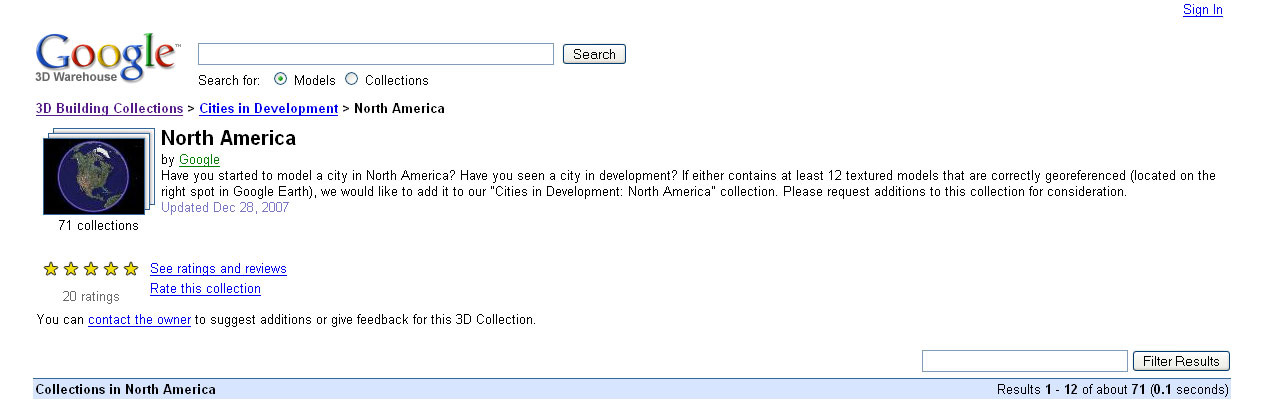Click the Google 3D Warehouse logo
Viewport: 1263px width, 401px height.
(x=107, y=58)
